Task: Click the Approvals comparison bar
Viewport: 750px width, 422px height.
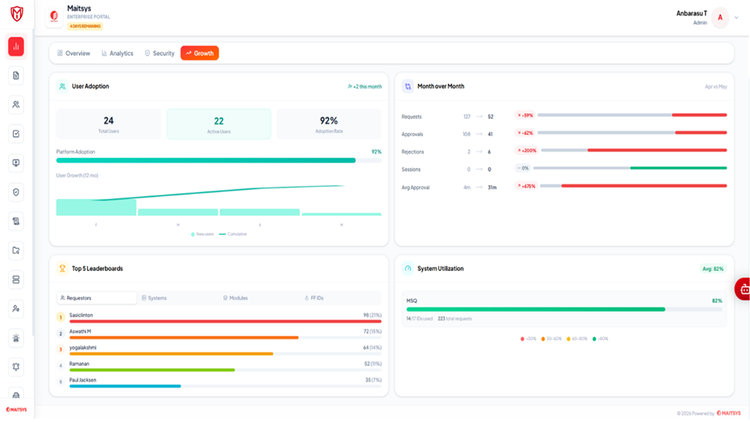Action: pos(632,133)
